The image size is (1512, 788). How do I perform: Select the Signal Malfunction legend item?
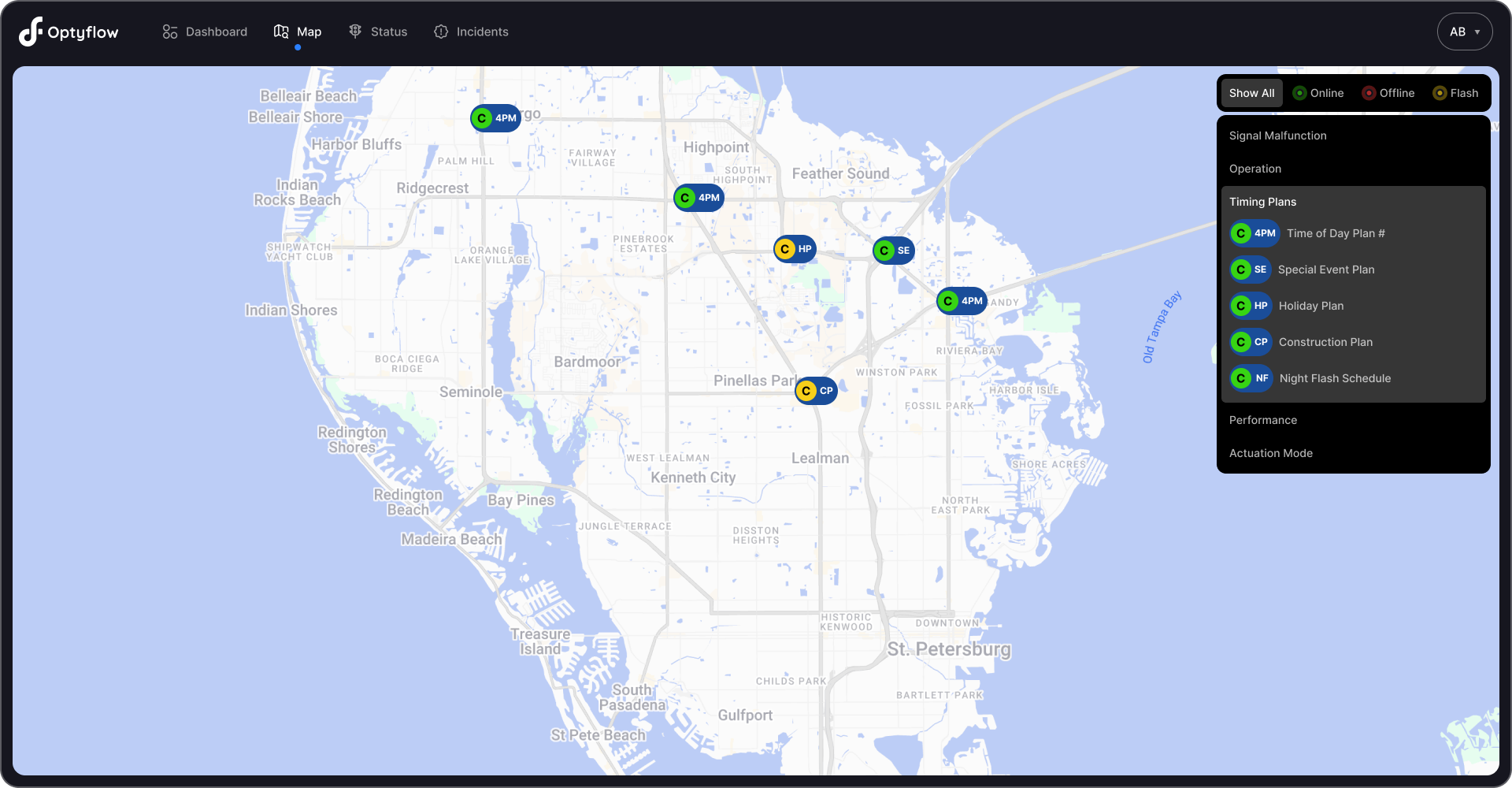coord(1277,135)
